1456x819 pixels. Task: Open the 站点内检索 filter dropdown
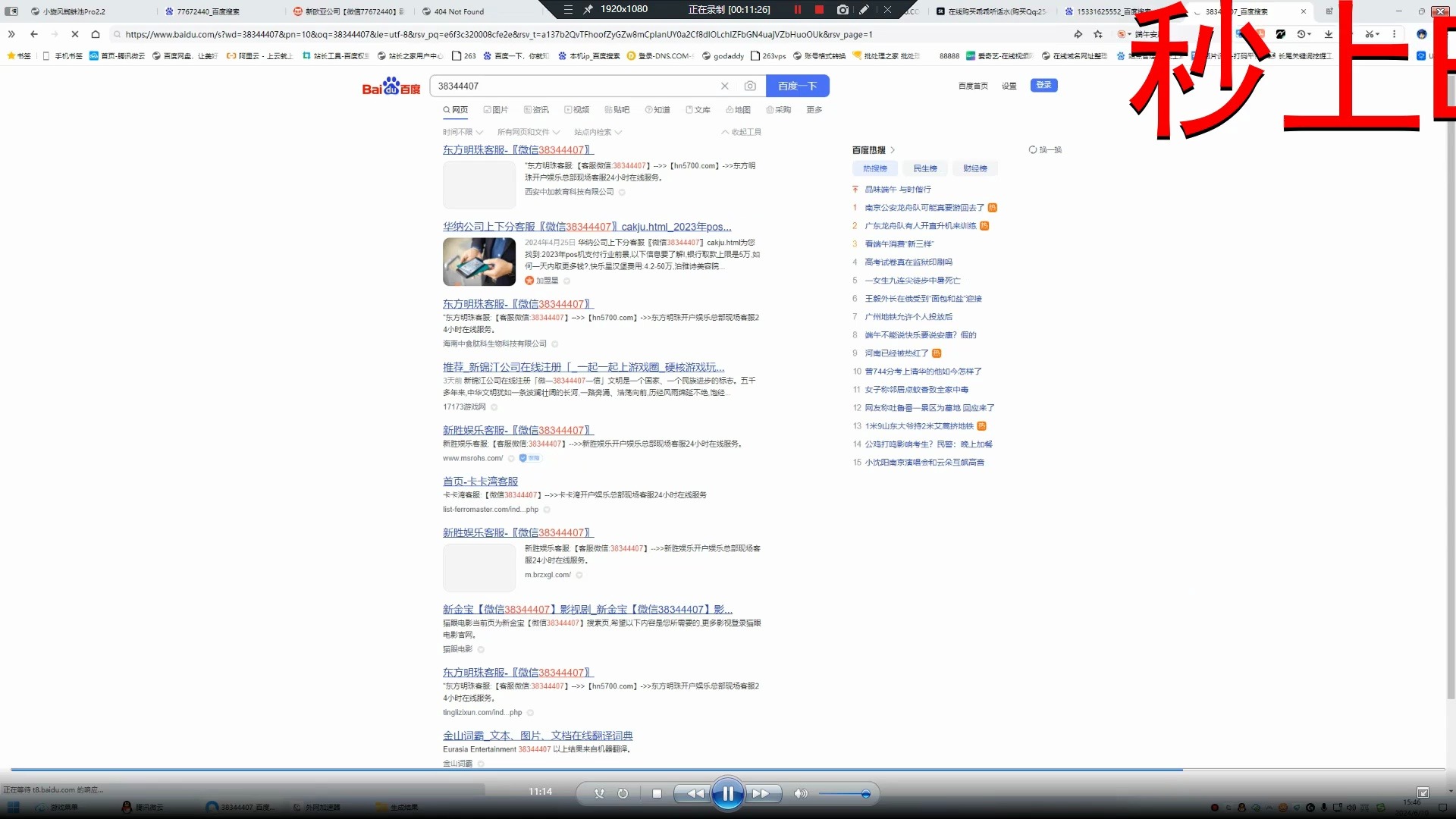[598, 132]
